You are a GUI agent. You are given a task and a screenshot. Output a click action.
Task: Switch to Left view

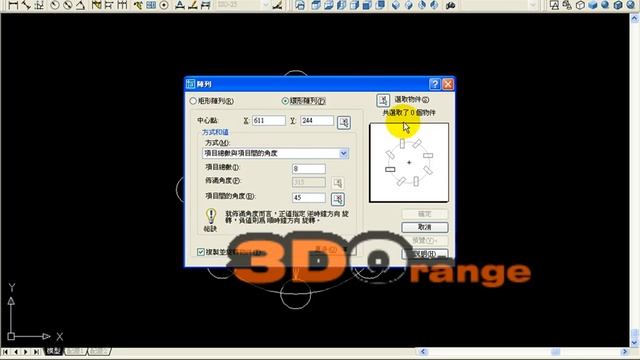pyautogui.click(x=342, y=5)
